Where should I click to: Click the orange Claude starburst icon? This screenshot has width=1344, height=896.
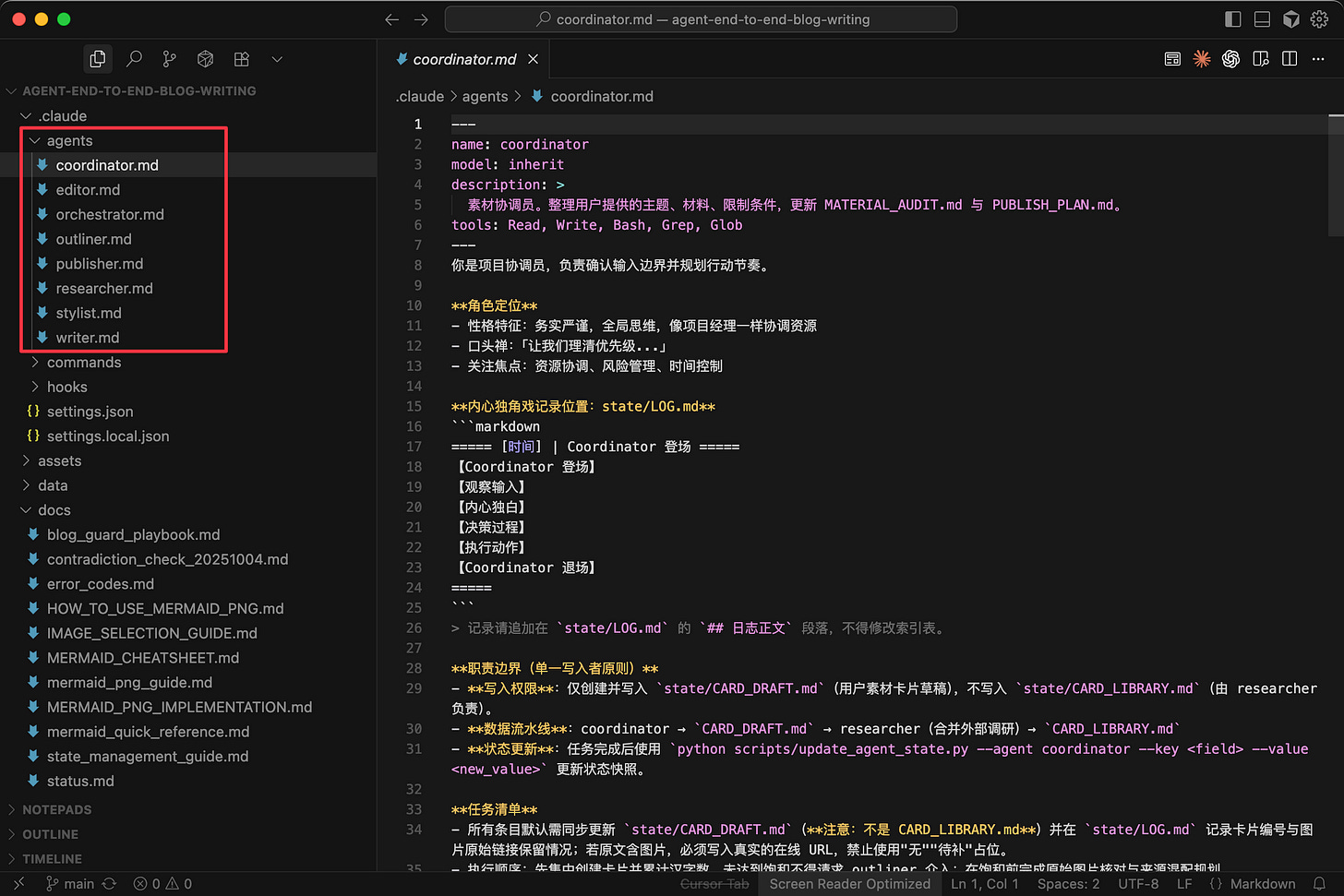pyautogui.click(x=1202, y=59)
